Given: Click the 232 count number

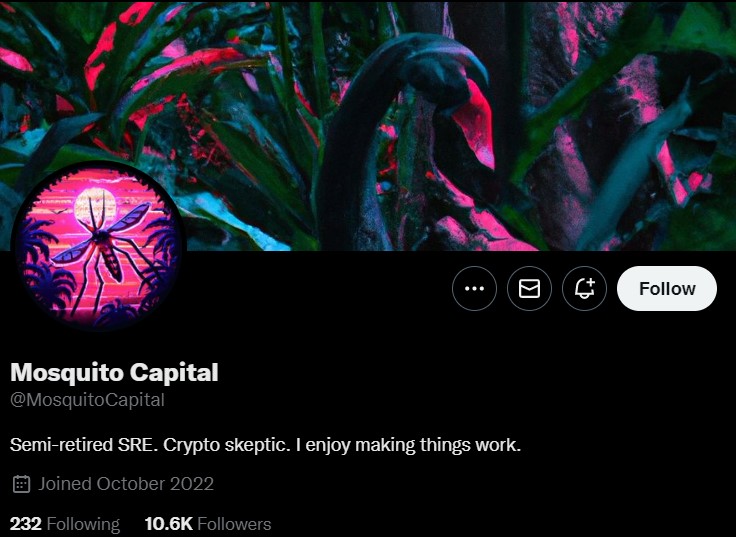Looking at the screenshot, I should point(26,524).
